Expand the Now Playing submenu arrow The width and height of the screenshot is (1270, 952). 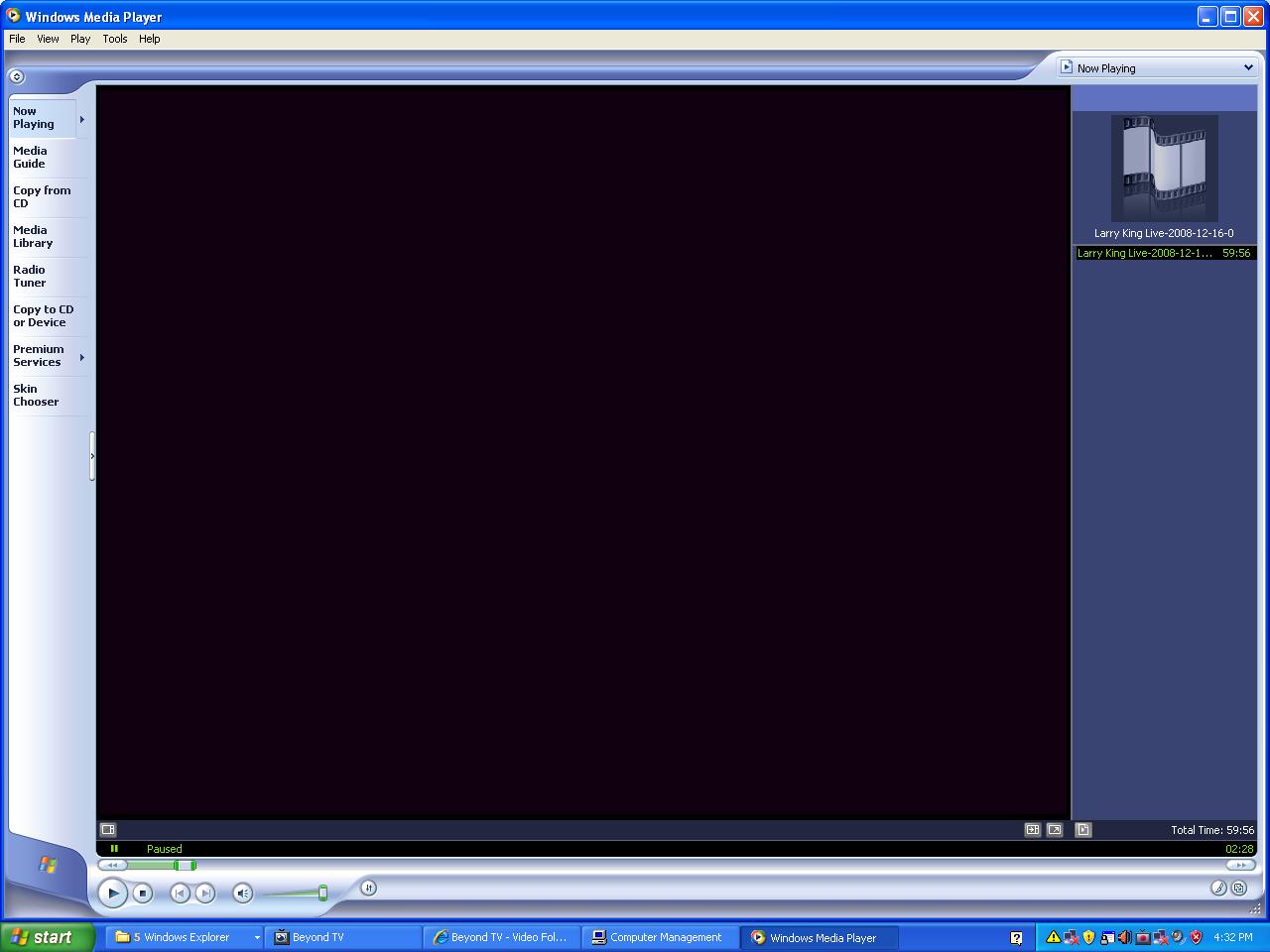(x=81, y=119)
